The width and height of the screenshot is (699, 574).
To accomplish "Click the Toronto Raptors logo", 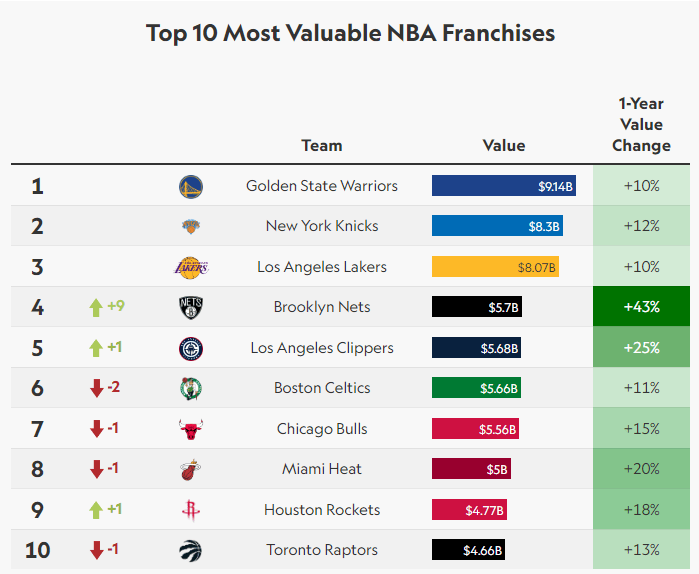I will tap(191, 550).
